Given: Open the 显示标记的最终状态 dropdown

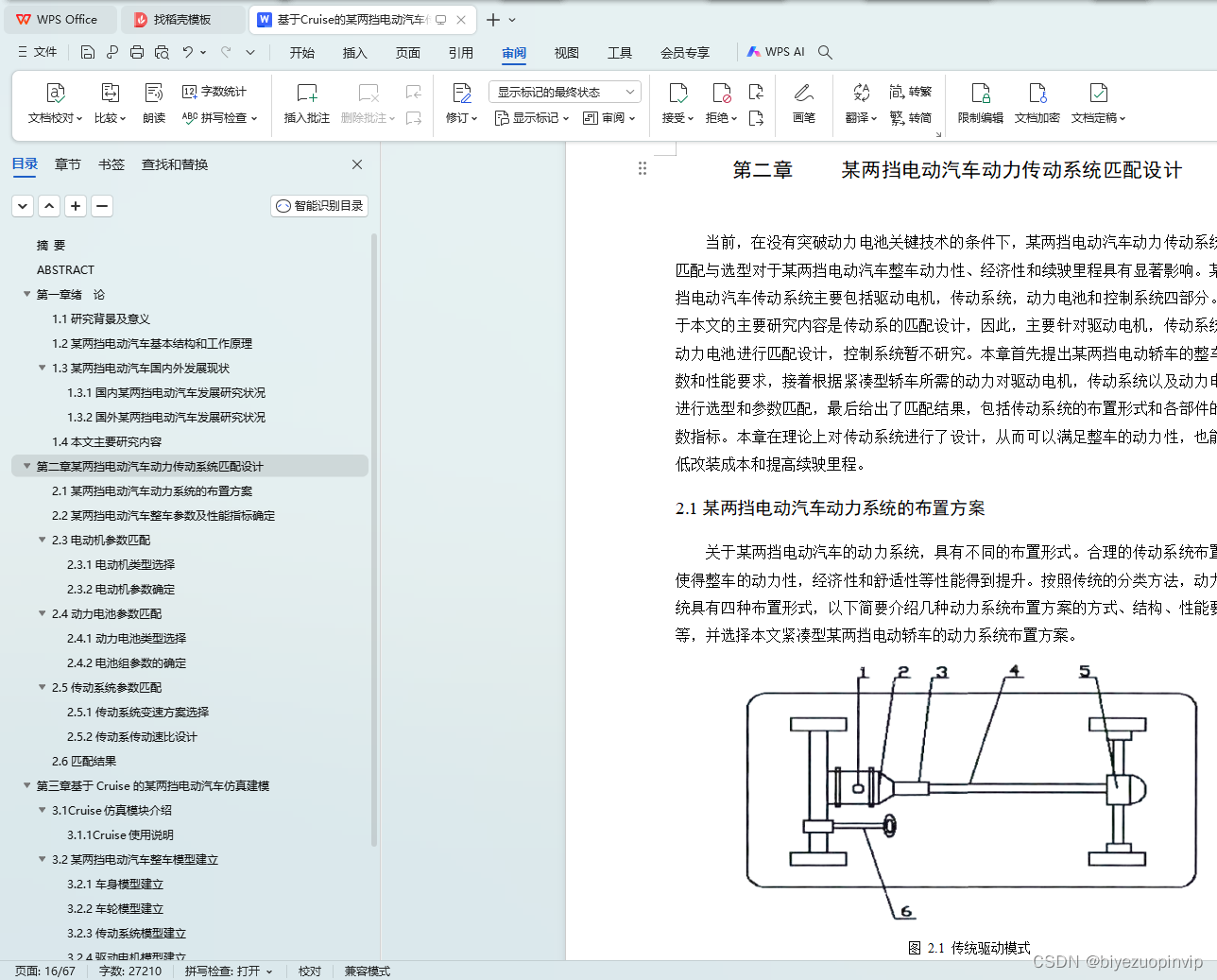Looking at the screenshot, I should click(x=565, y=92).
